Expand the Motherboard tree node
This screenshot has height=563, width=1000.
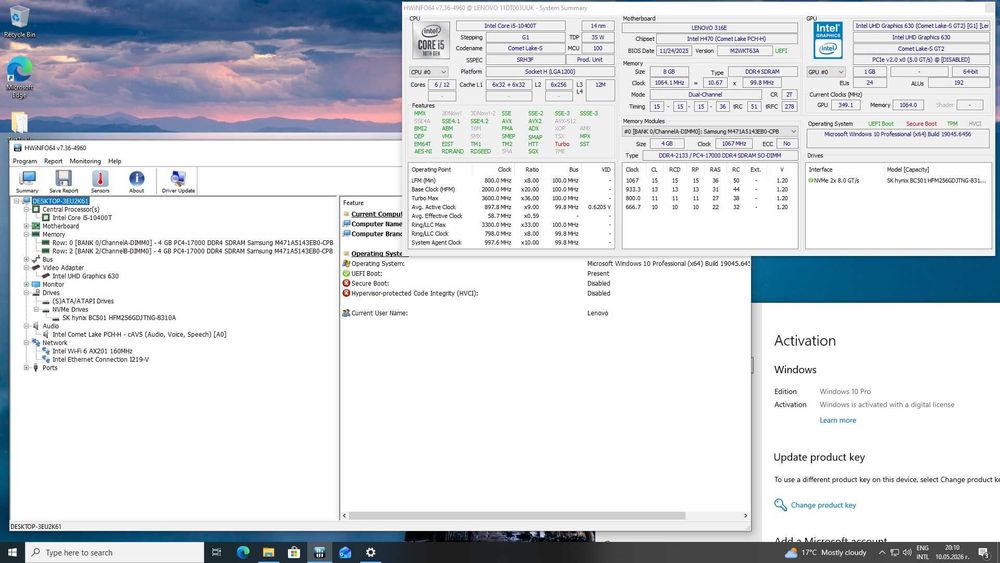coord(27,226)
